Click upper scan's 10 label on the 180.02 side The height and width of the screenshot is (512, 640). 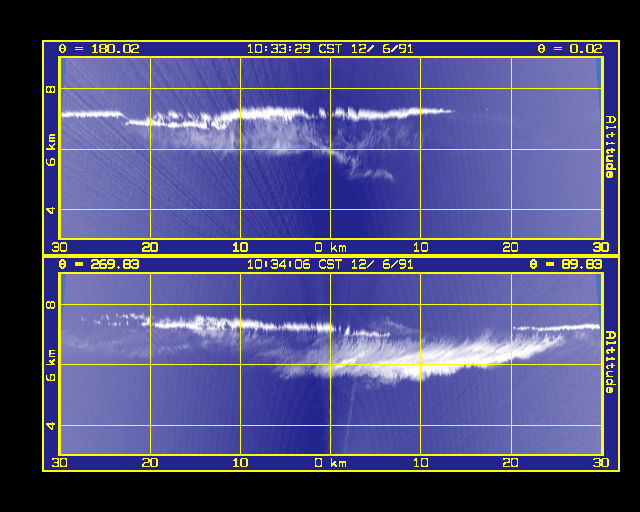pyautogui.click(x=240, y=247)
